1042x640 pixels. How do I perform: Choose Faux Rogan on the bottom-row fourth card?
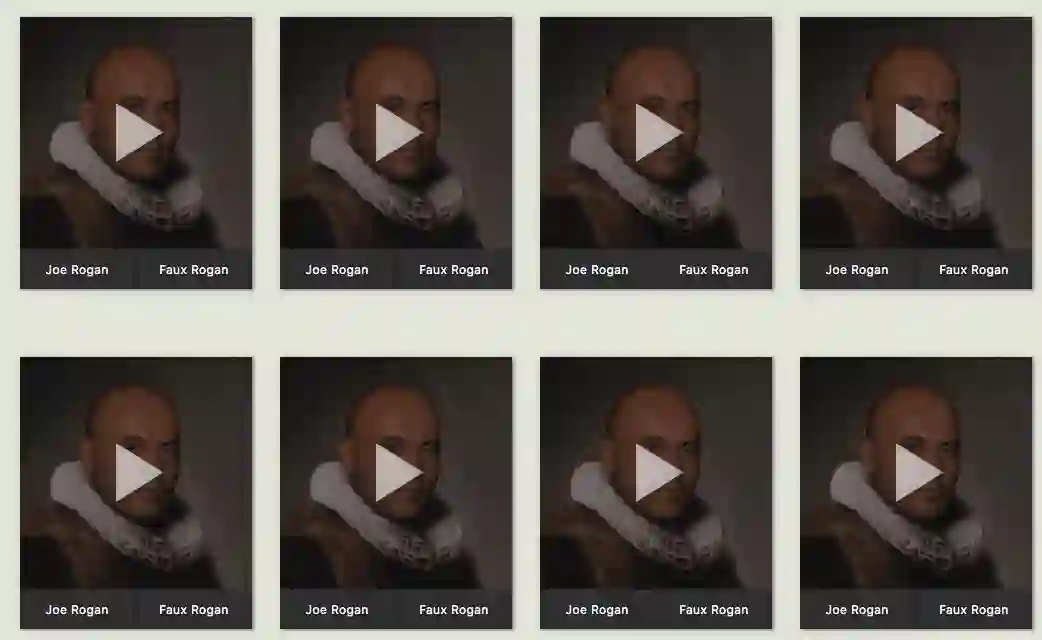pyautogui.click(x=974, y=609)
